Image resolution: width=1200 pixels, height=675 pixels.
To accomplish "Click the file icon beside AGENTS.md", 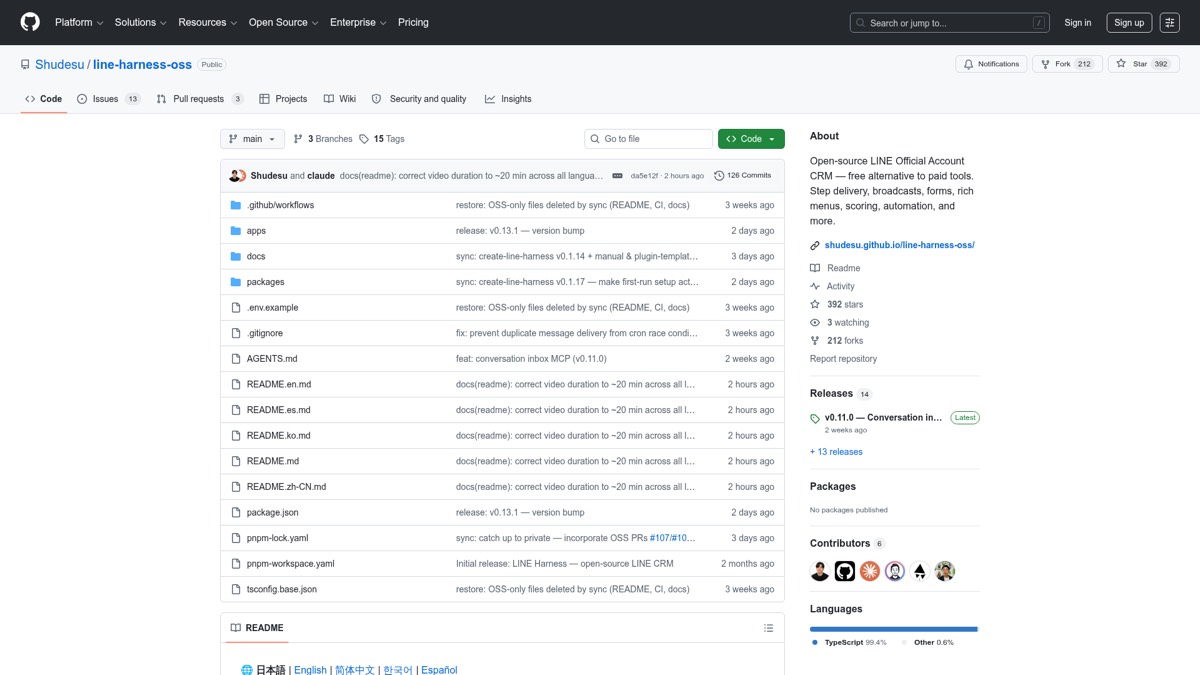I will tap(236, 359).
